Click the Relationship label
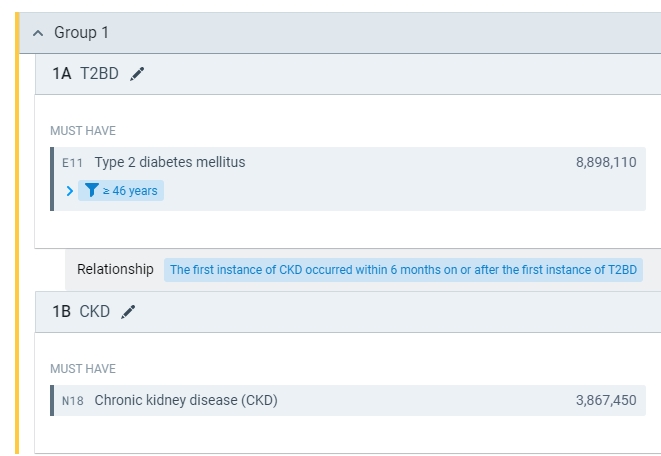661x456 pixels. [x=115, y=269]
